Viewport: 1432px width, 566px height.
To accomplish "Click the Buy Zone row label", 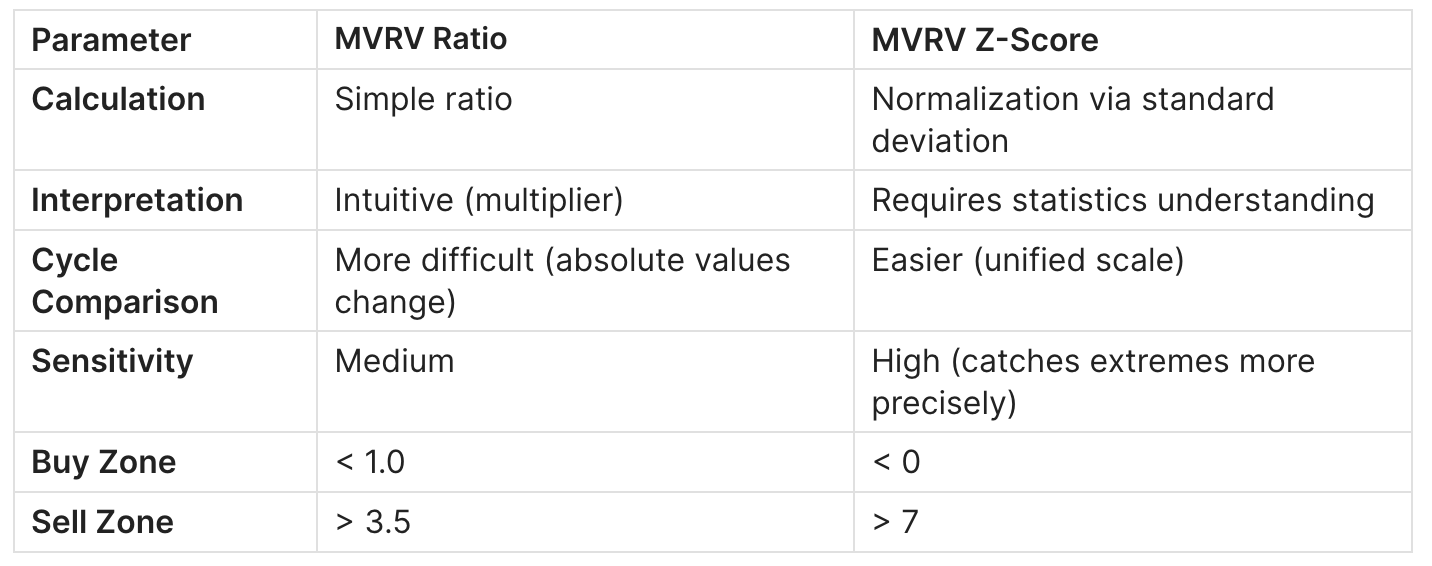I will click(103, 462).
